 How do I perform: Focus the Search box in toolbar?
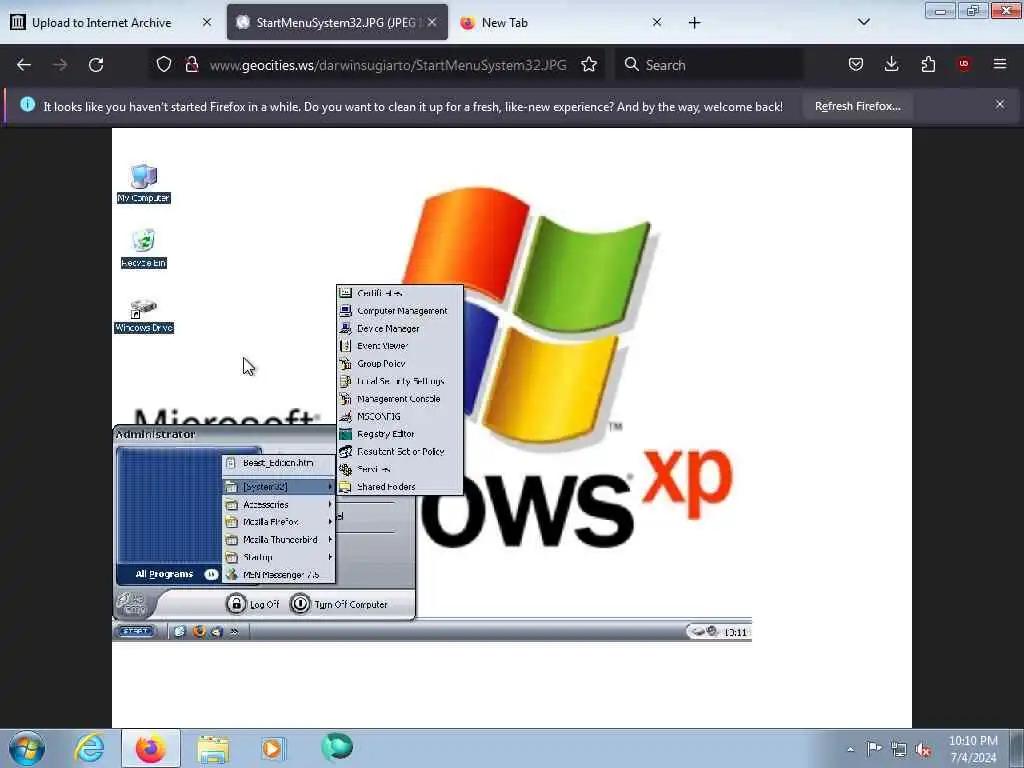click(x=709, y=65)
